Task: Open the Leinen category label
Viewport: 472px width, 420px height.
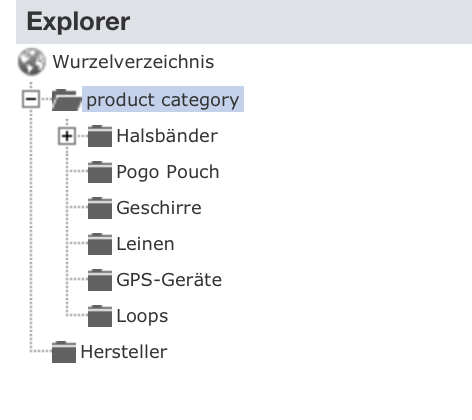Action: [145, 244]
